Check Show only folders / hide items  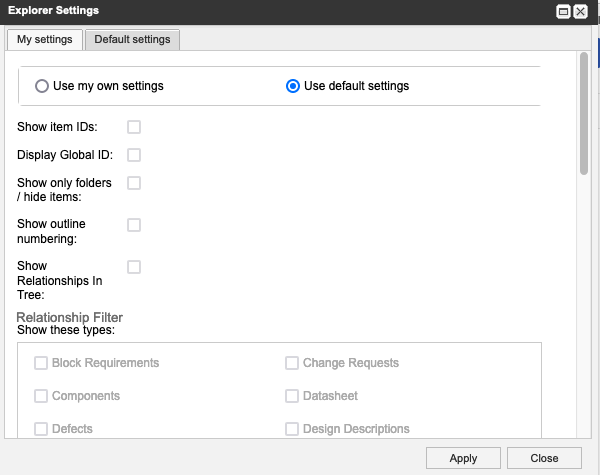pos(134,183)
